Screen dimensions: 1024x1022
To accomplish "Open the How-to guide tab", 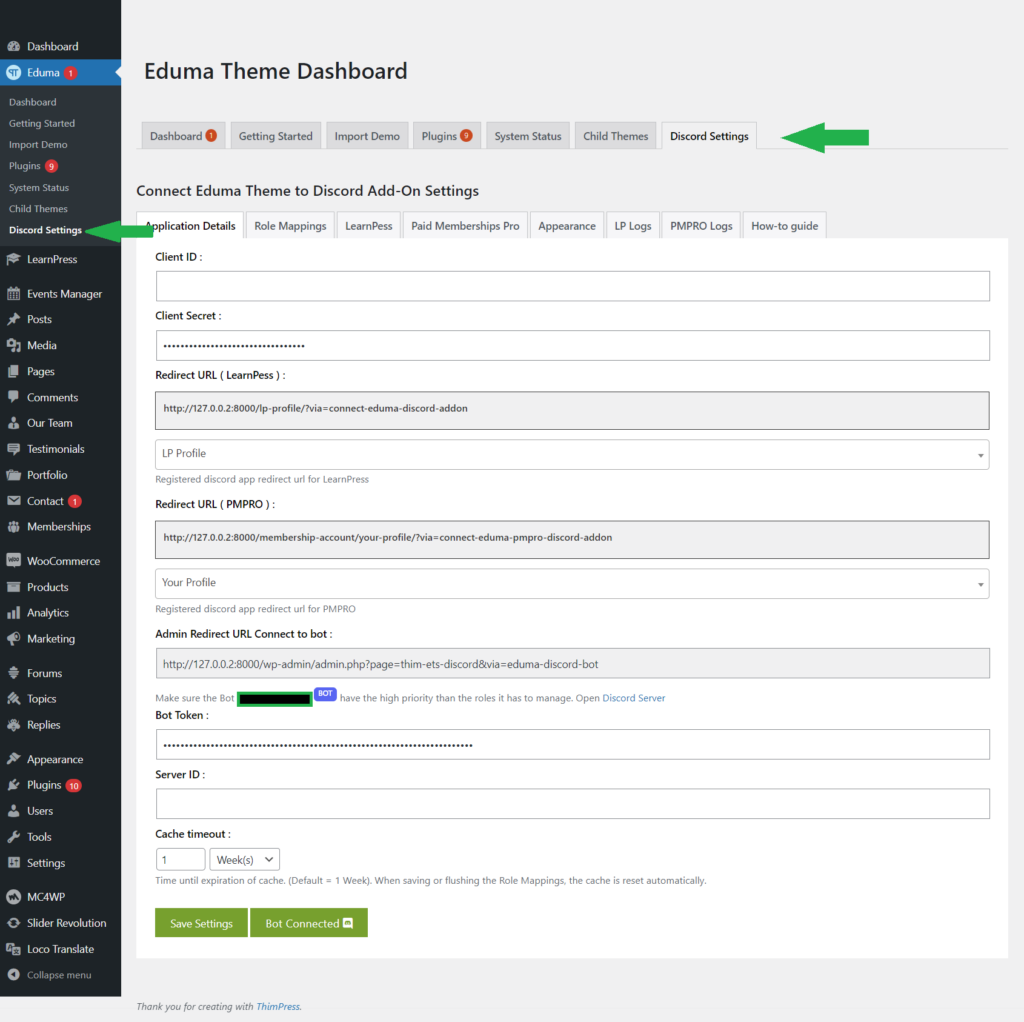I will (x=784, y=226).
